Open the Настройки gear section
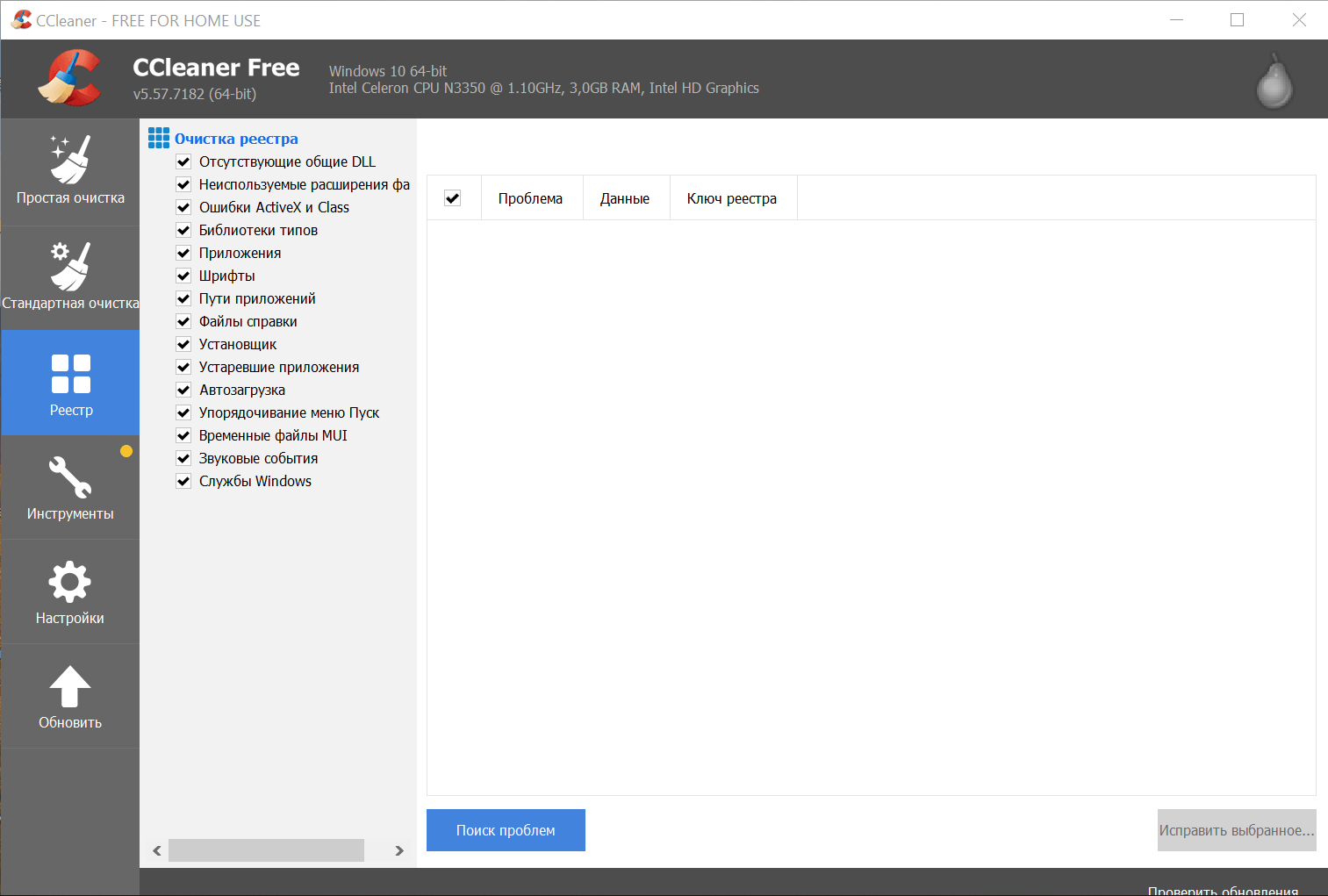Screen dimensions: 1328x896 pos(70,591)
